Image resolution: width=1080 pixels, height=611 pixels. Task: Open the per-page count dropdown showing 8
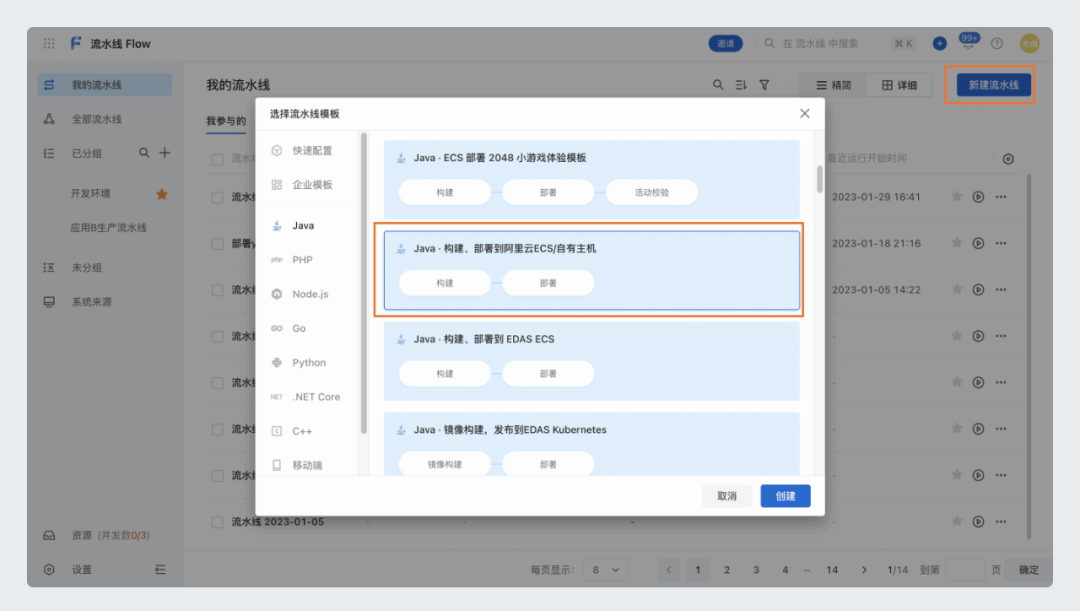[605, 570]
